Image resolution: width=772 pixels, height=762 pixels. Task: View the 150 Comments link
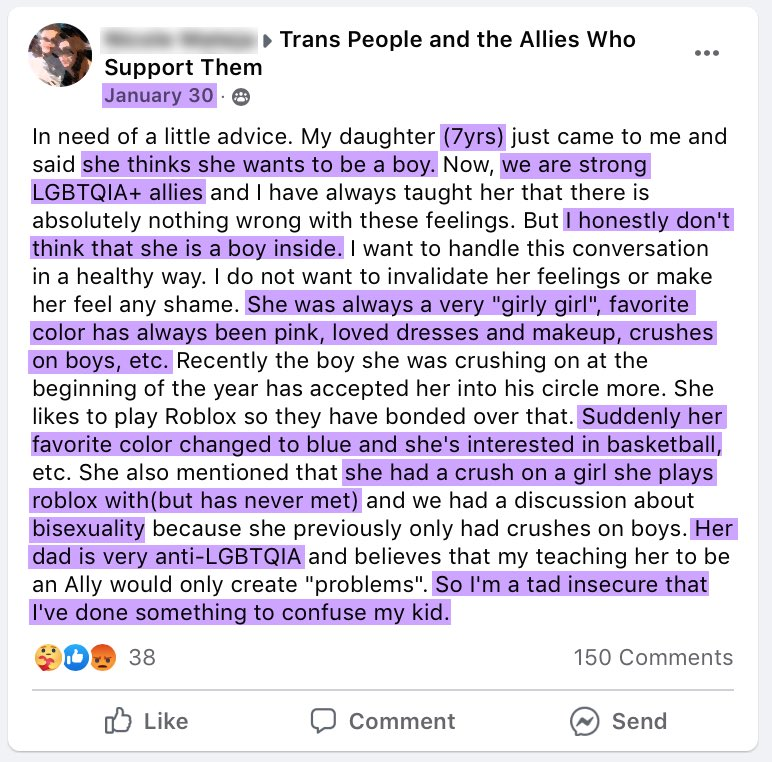point(653,657)
